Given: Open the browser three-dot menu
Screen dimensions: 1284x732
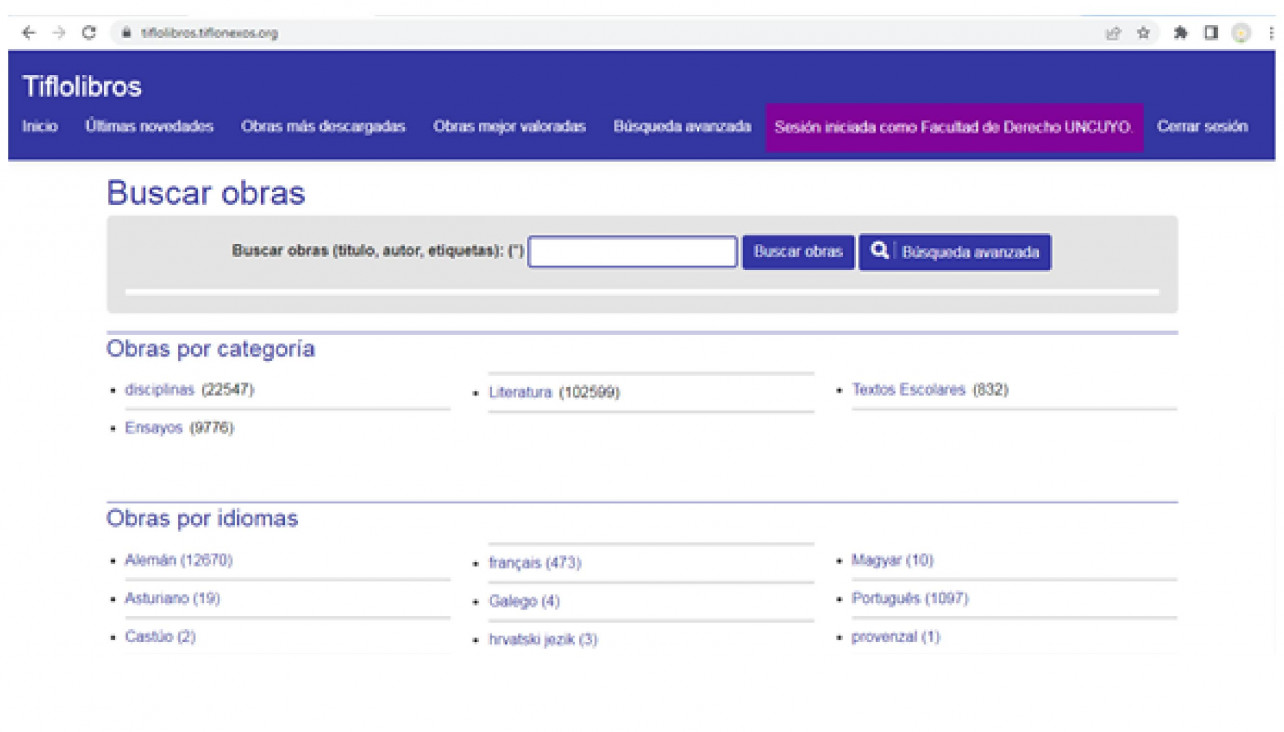Looking at the screenshot, I should click(x=1271, y=33).
